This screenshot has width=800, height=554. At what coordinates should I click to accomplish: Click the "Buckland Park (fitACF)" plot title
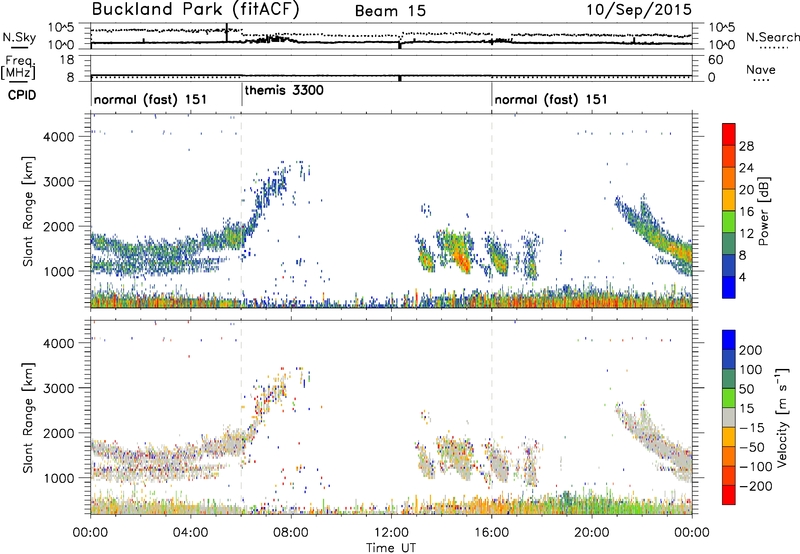click(195, 10)
